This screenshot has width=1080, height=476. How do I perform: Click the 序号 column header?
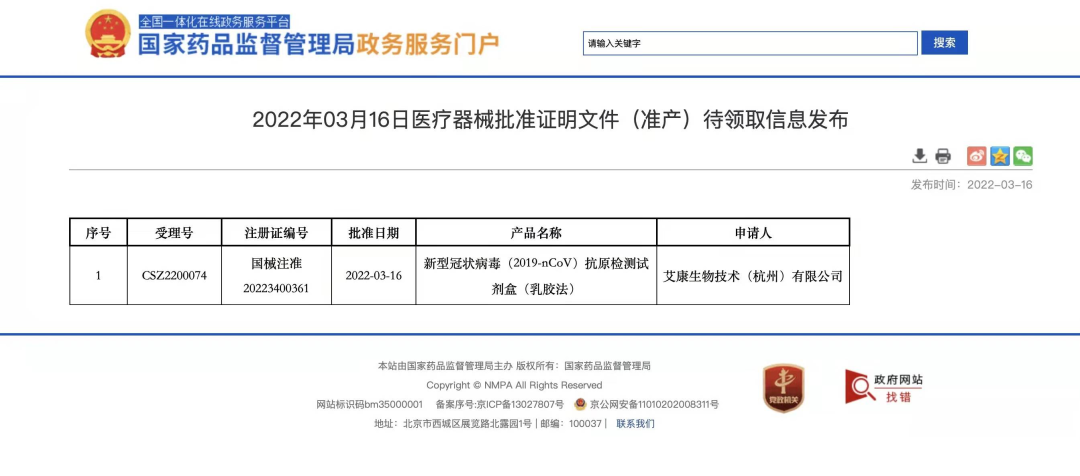(x=98, y=233)
